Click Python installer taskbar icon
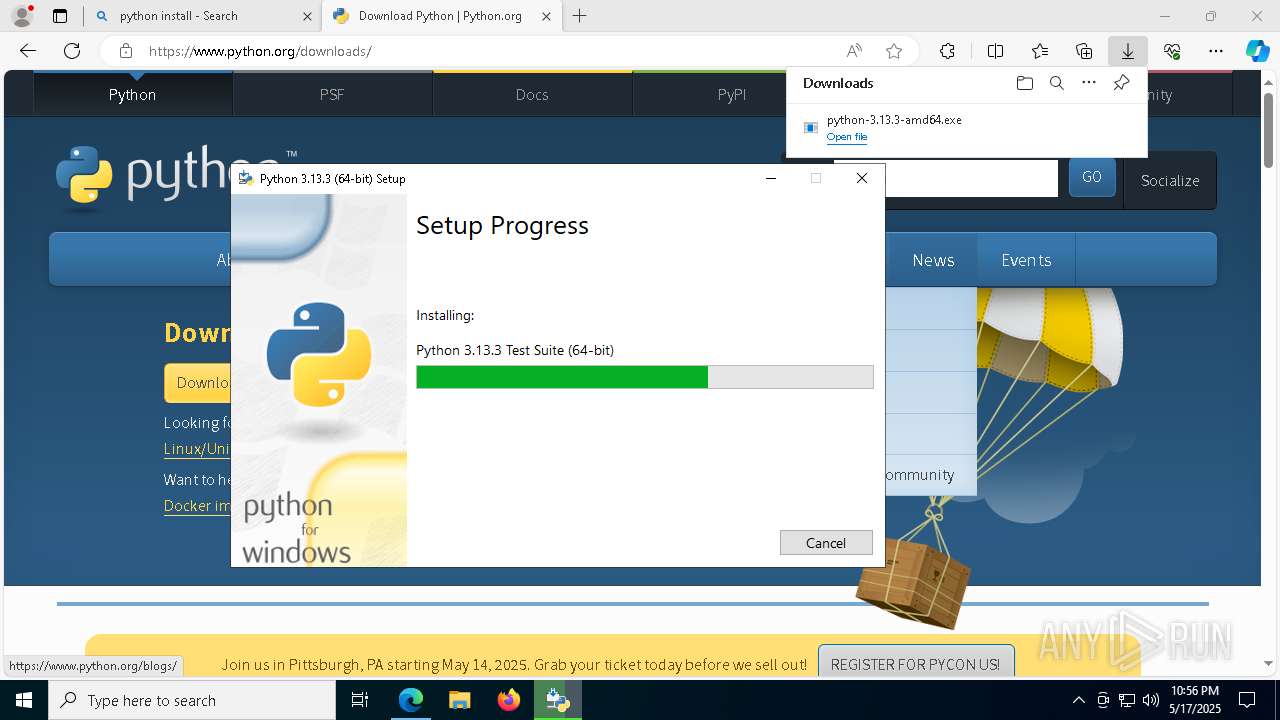 point(557,700)
